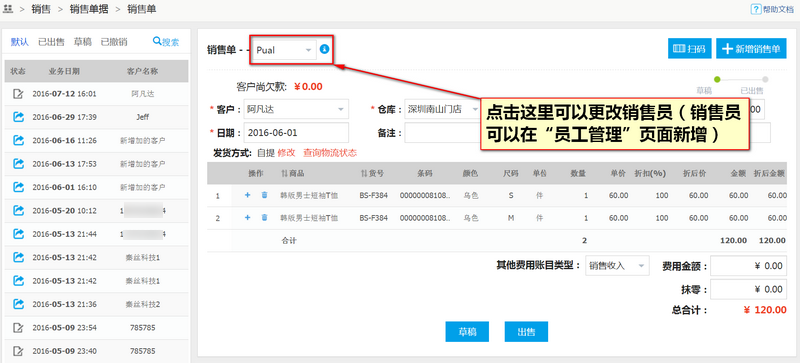Click the 修改 shipping method link
Screen dimensions: 800x363
coord(287,153)
